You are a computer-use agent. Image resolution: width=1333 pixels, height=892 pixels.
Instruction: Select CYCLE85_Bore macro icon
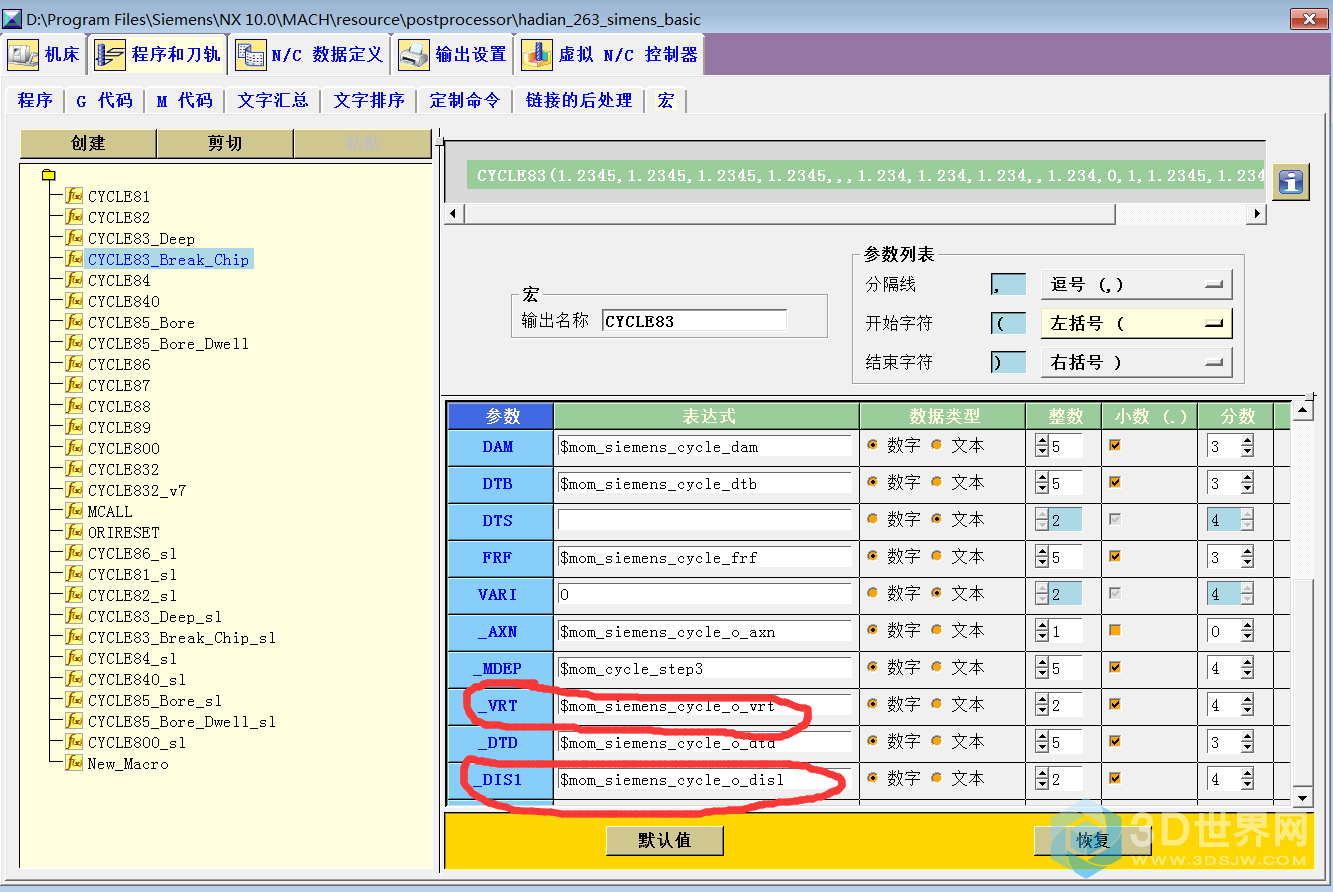(x=74, y=322)
